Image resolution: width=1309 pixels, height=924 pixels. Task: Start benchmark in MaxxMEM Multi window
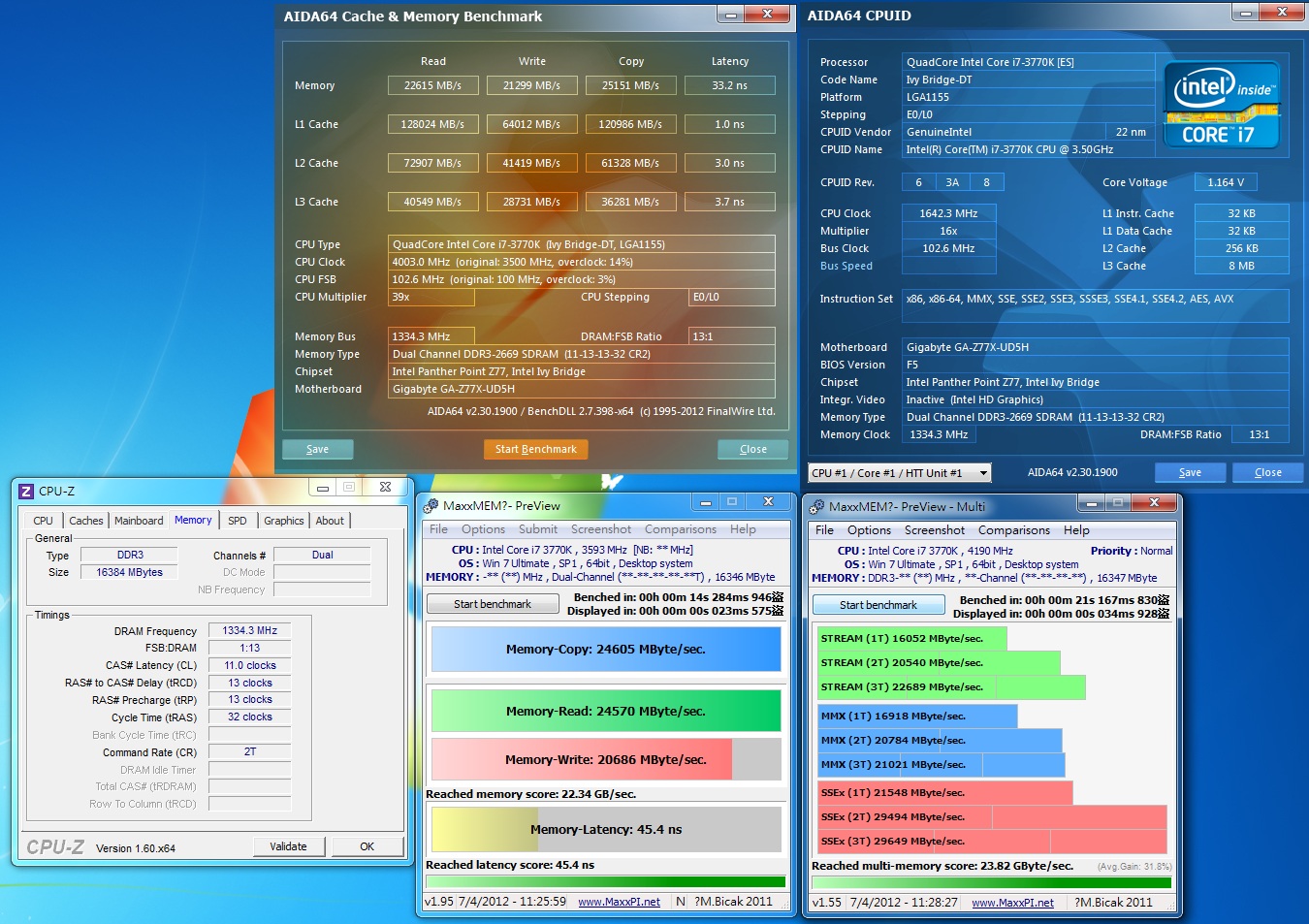[x=878, y=605]
